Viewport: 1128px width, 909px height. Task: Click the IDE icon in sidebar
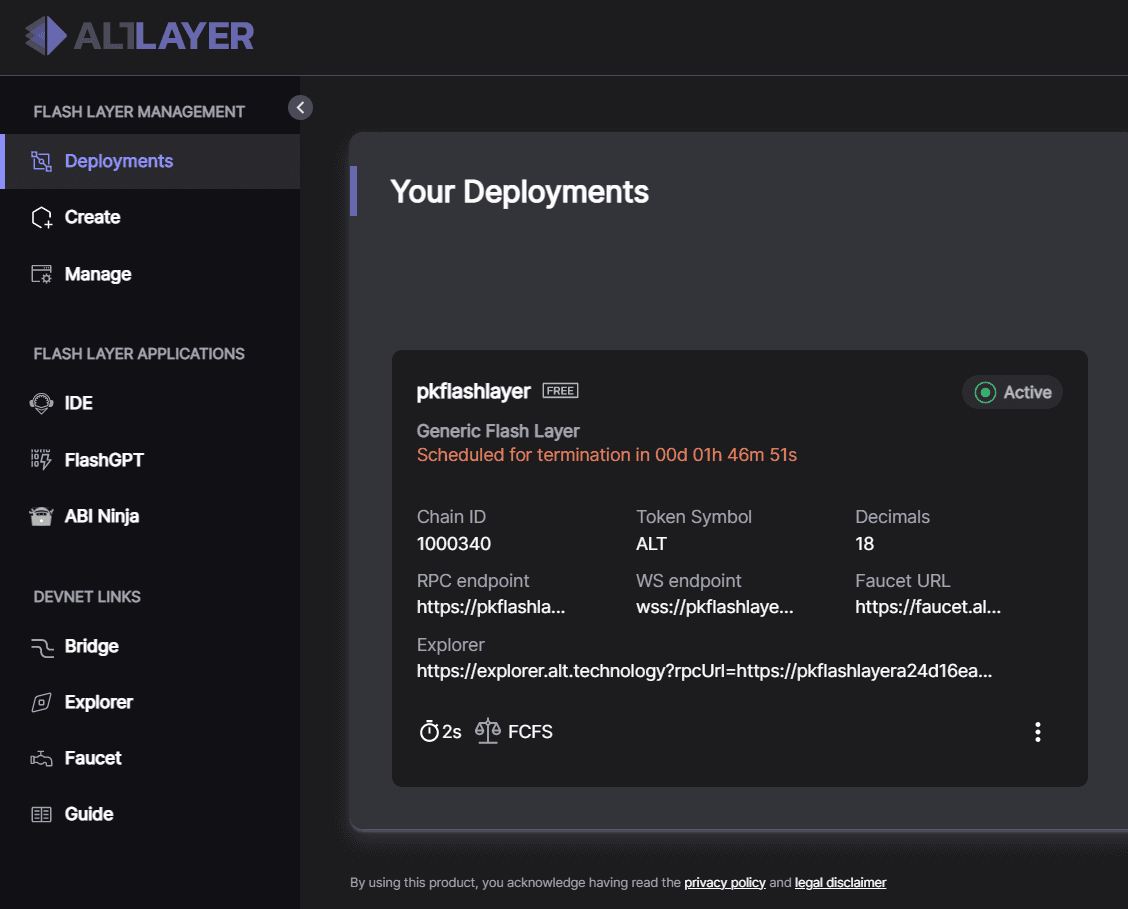pyautogui.click(x=42, y=403)
